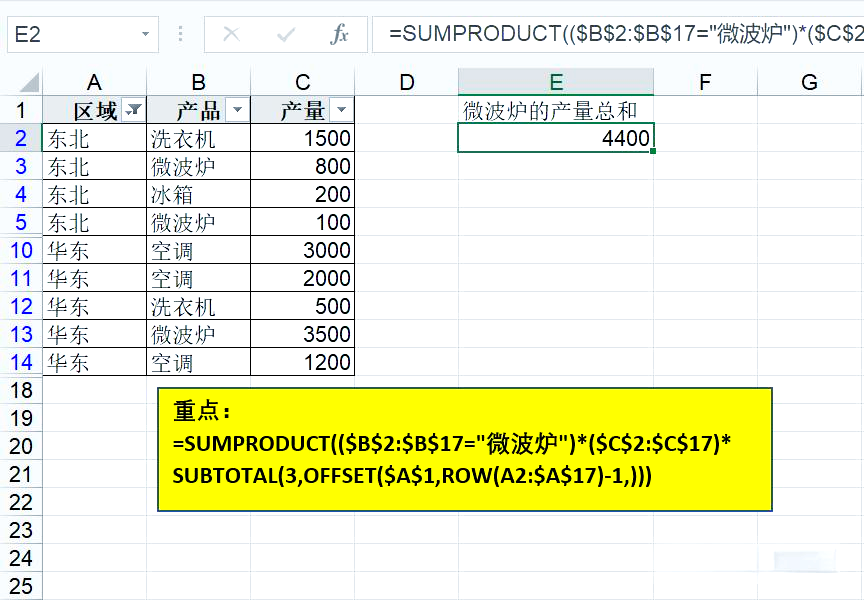Viewport: 864px width, 600px height.
Task: Select row 2 header
Action: point(21,138)
